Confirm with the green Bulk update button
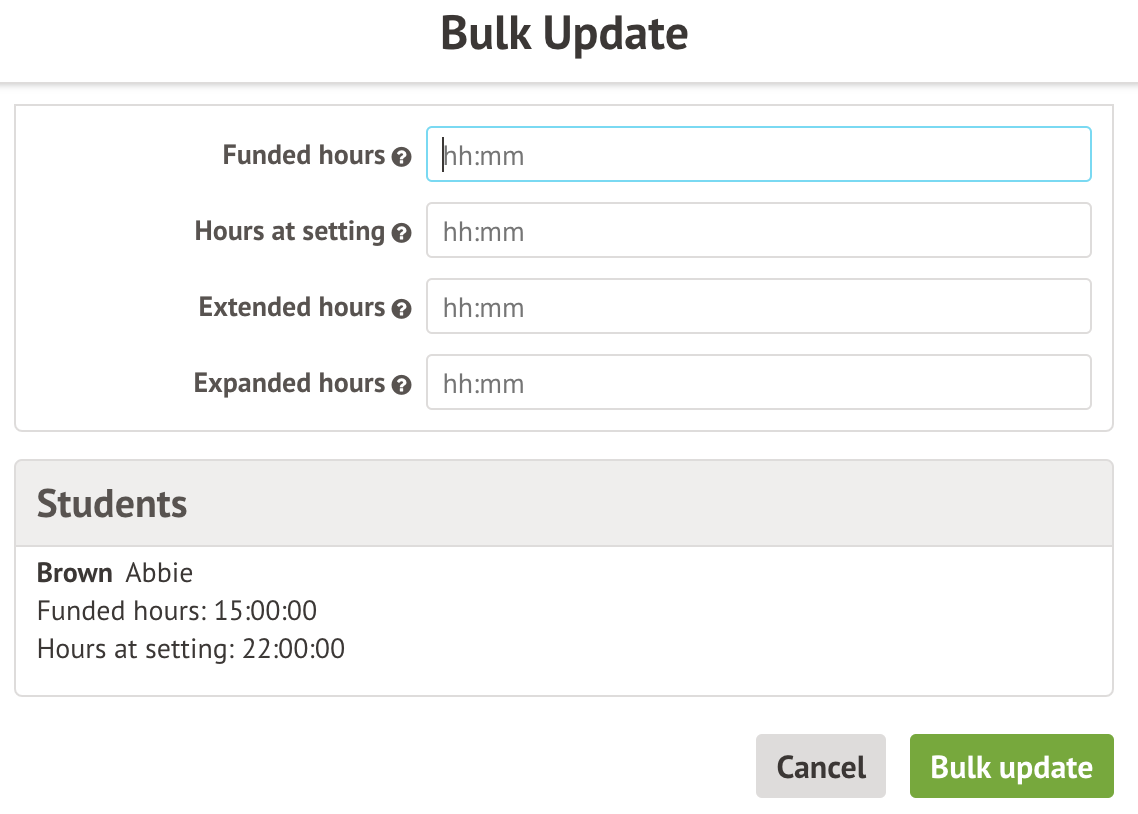Viewport: 1138px width, 814px height. point(1011,767)
